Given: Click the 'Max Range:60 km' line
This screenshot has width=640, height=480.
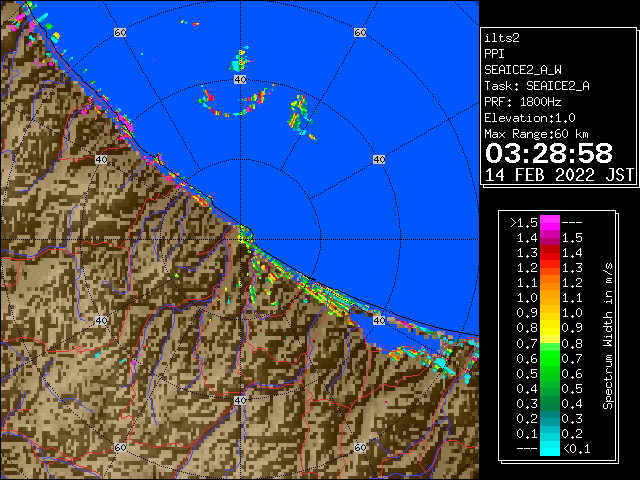Looking at the screenshot, I should (536, 134).
